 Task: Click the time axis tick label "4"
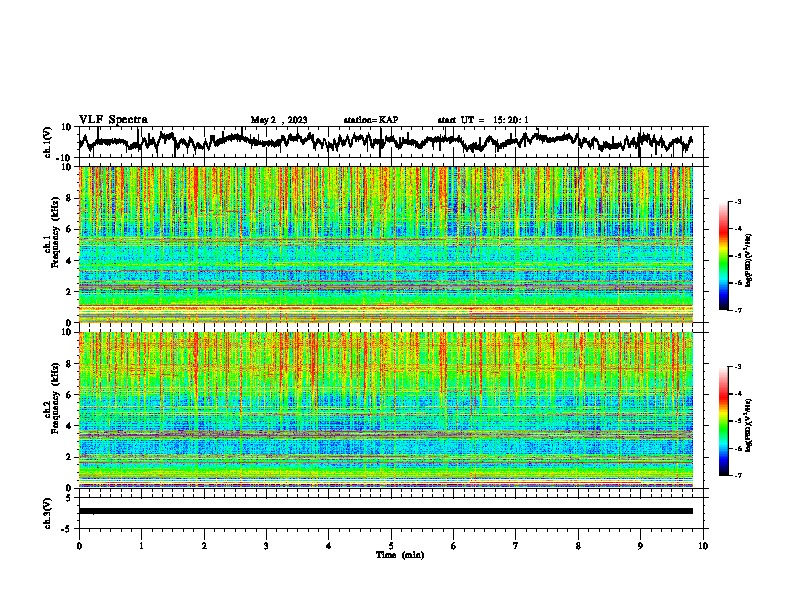pos(329,546)
